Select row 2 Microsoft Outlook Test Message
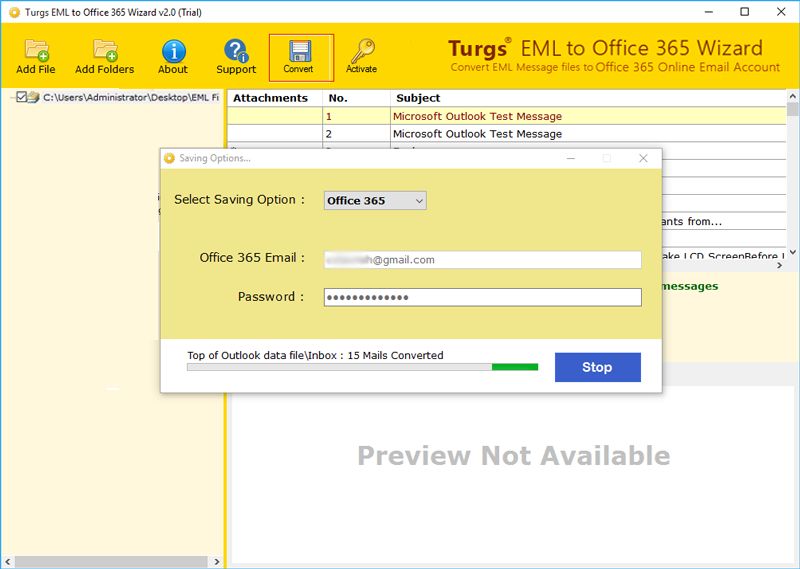Image resolution: width=800 pixels, height=569 pixels. 507,134
